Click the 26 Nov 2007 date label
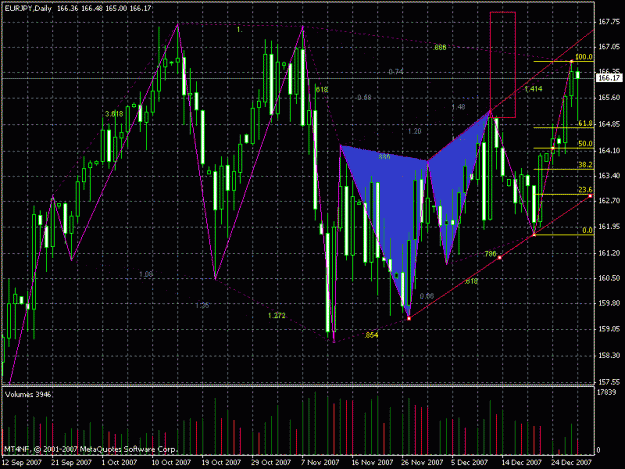625x469 pixels. pyautogui.click(x=422, y=462)
